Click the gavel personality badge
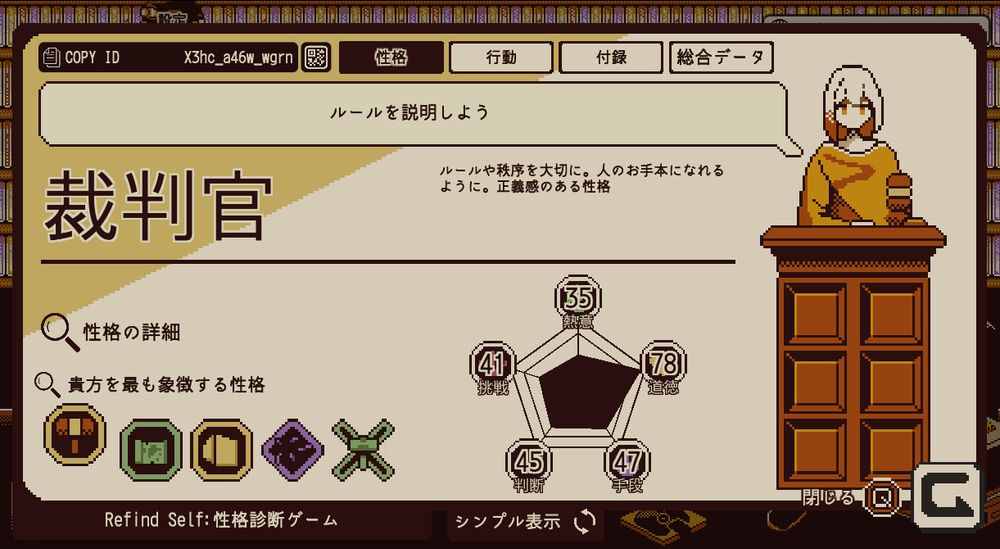This screenshot has height=549, width=1000. pyautogui.click(x=75, y=436)
